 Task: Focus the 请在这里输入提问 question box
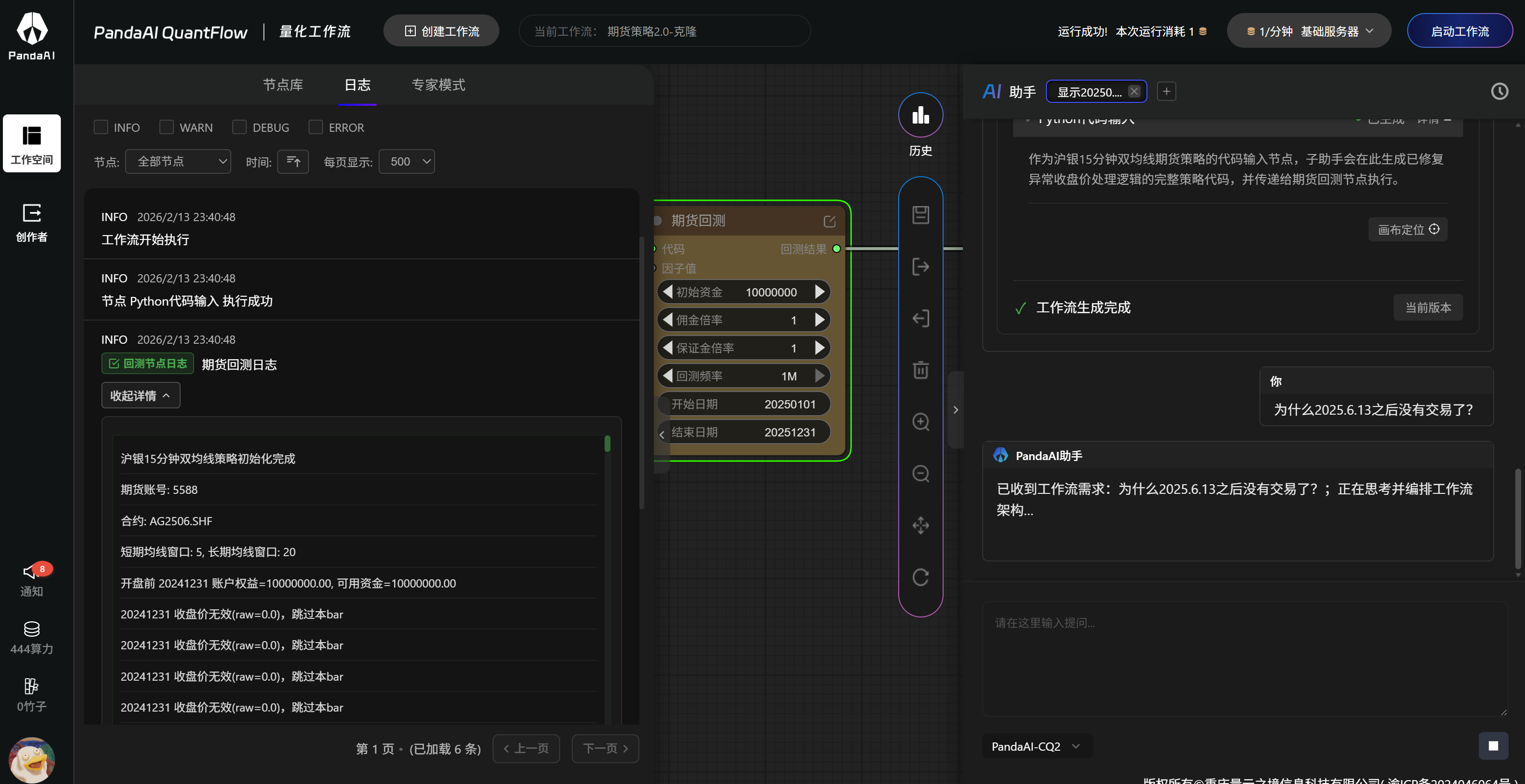pos(1245,658)
